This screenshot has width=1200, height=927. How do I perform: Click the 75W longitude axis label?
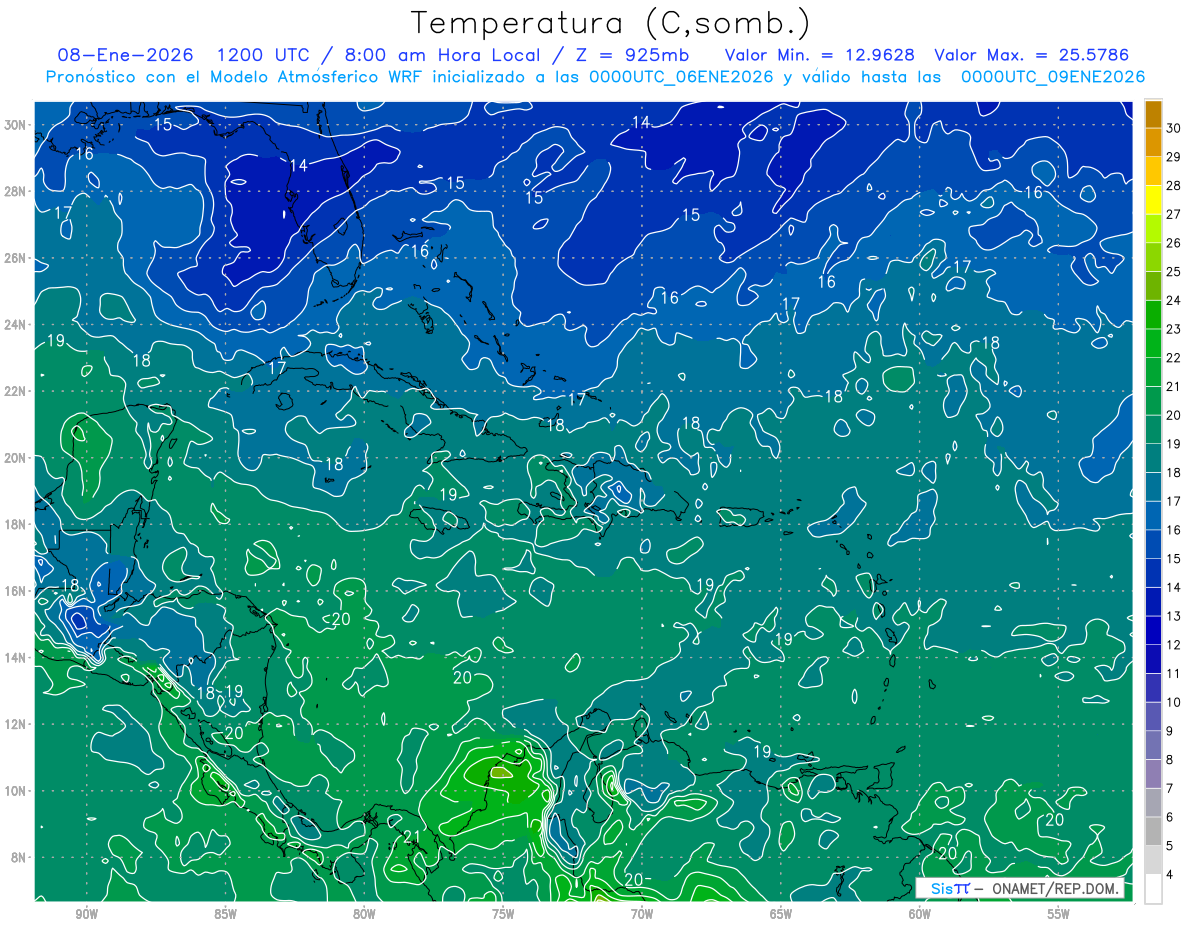point(503,914)
